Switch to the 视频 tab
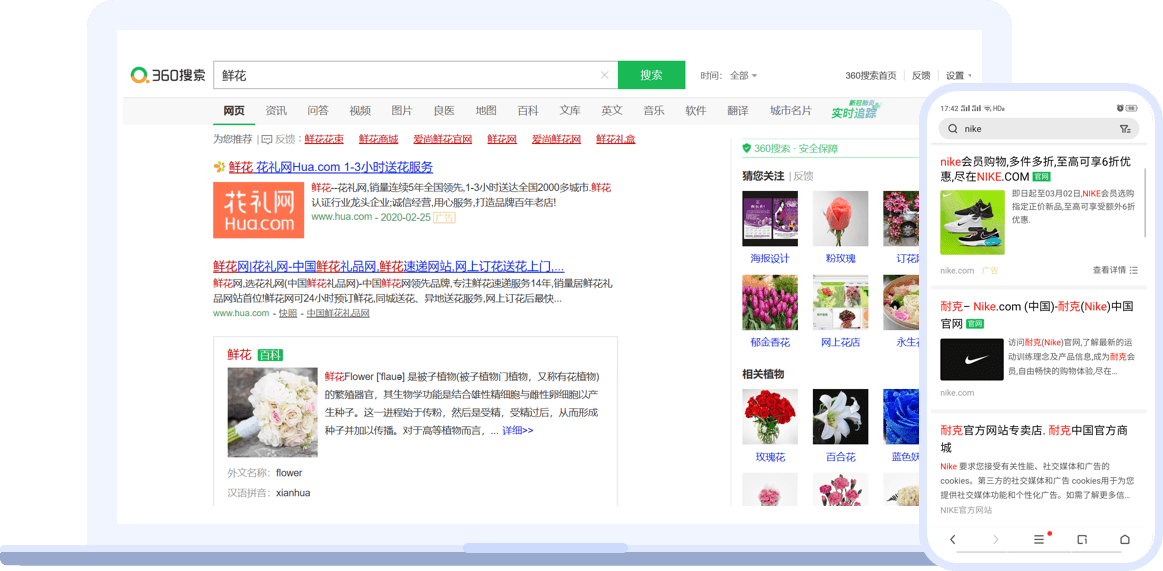The height and width of the screenshot is (571, 1163). (x=360, y=110)
